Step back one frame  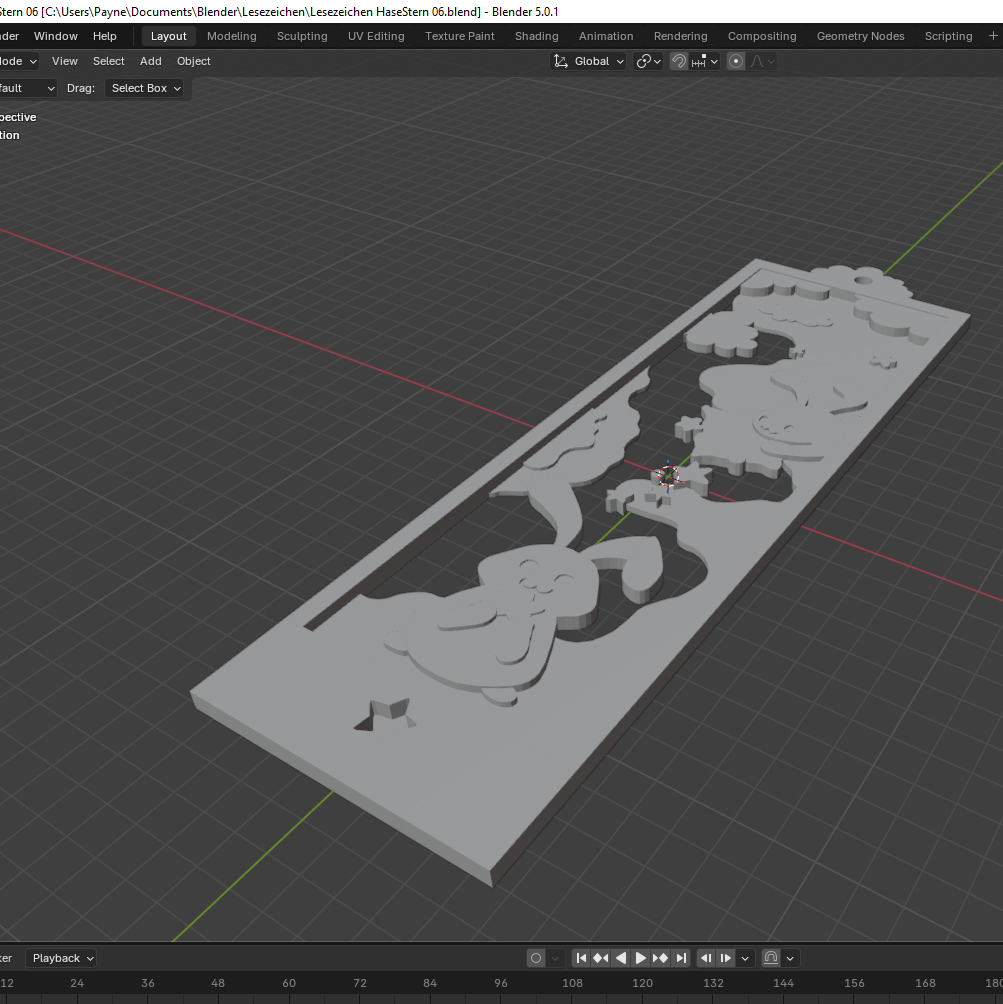click(707, 958)
